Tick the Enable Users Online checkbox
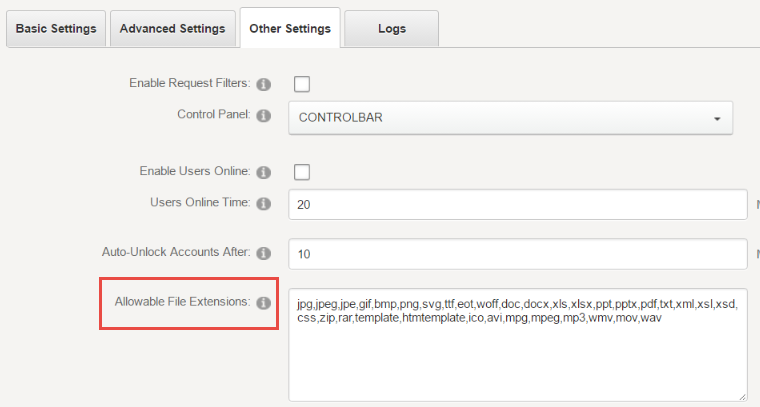The image size is (760, 407). coord(301,172)
